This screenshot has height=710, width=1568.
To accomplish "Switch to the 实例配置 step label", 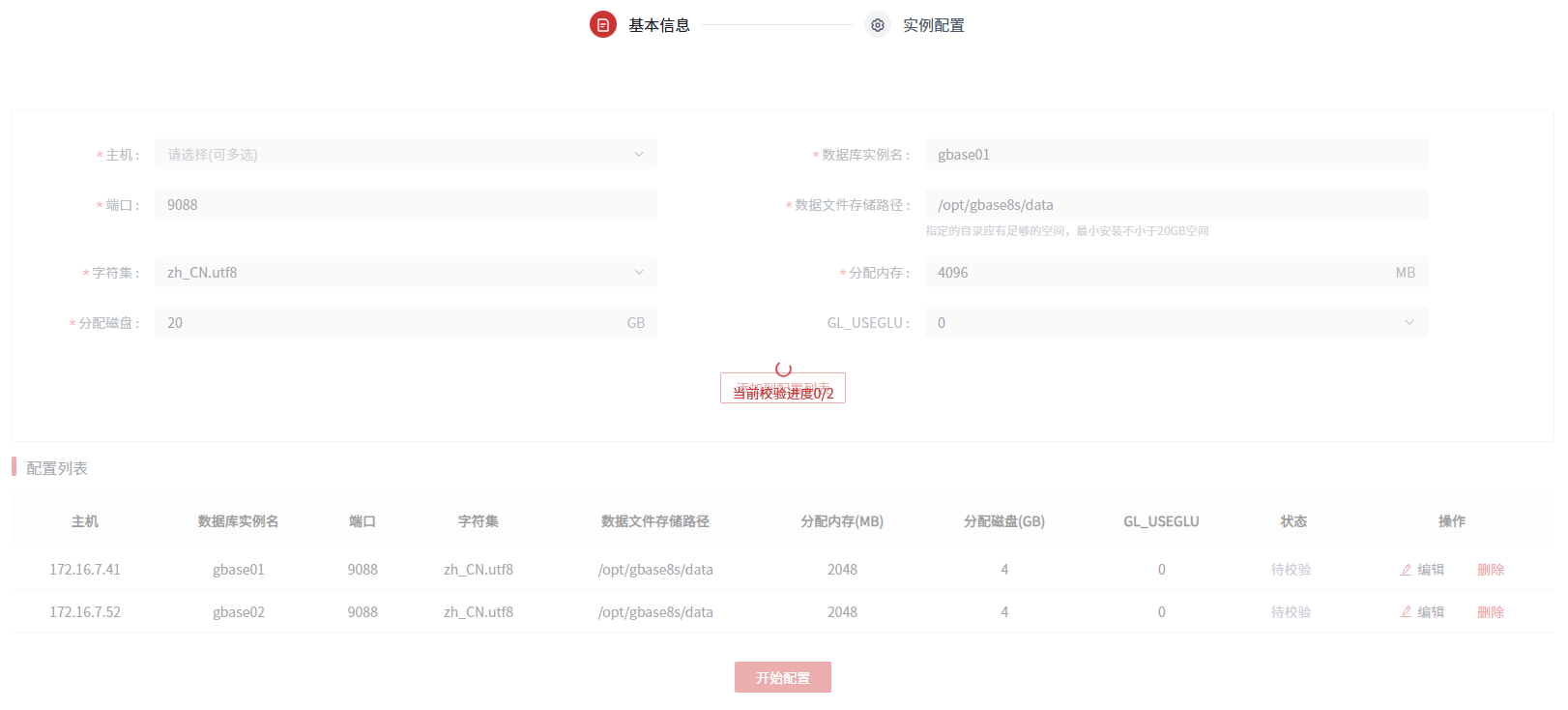I will click(x=933, y=25).
